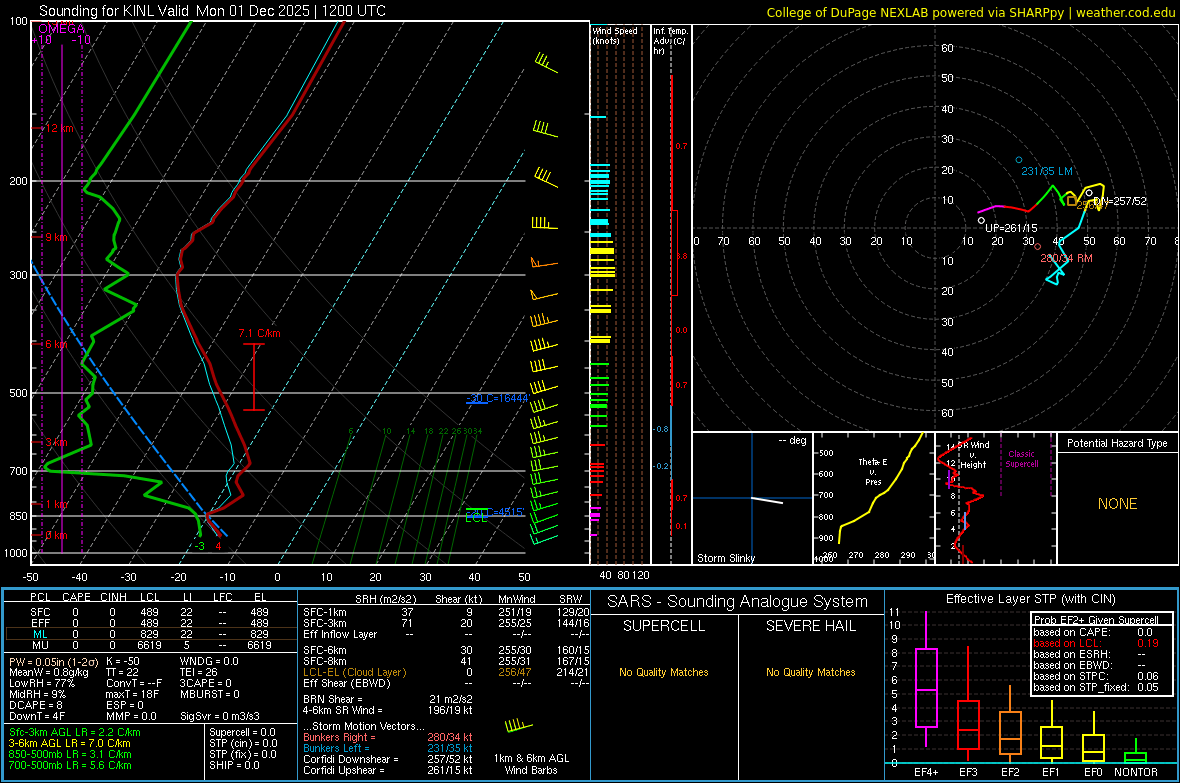The height and width of the screenshot is (783, 1180).
Task: Click the 'Supercell = 0.0' composite value
Action: (242, 732)
